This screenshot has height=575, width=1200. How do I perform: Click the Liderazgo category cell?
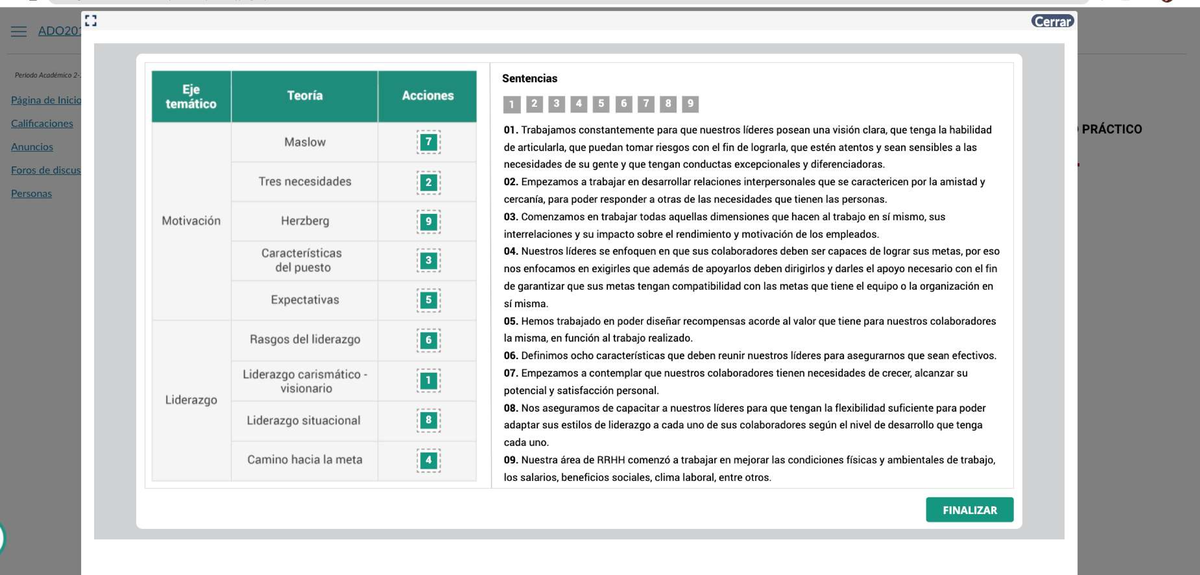191,400
